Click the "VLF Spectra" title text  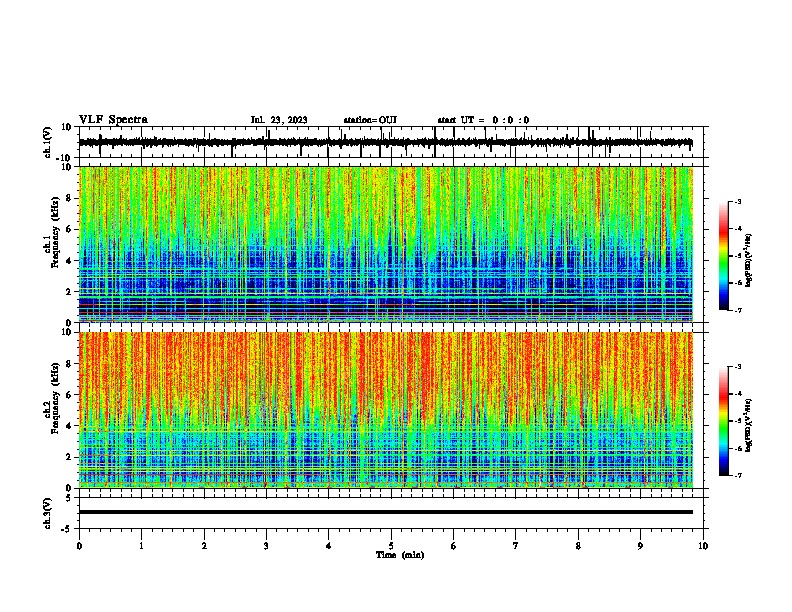113,119
